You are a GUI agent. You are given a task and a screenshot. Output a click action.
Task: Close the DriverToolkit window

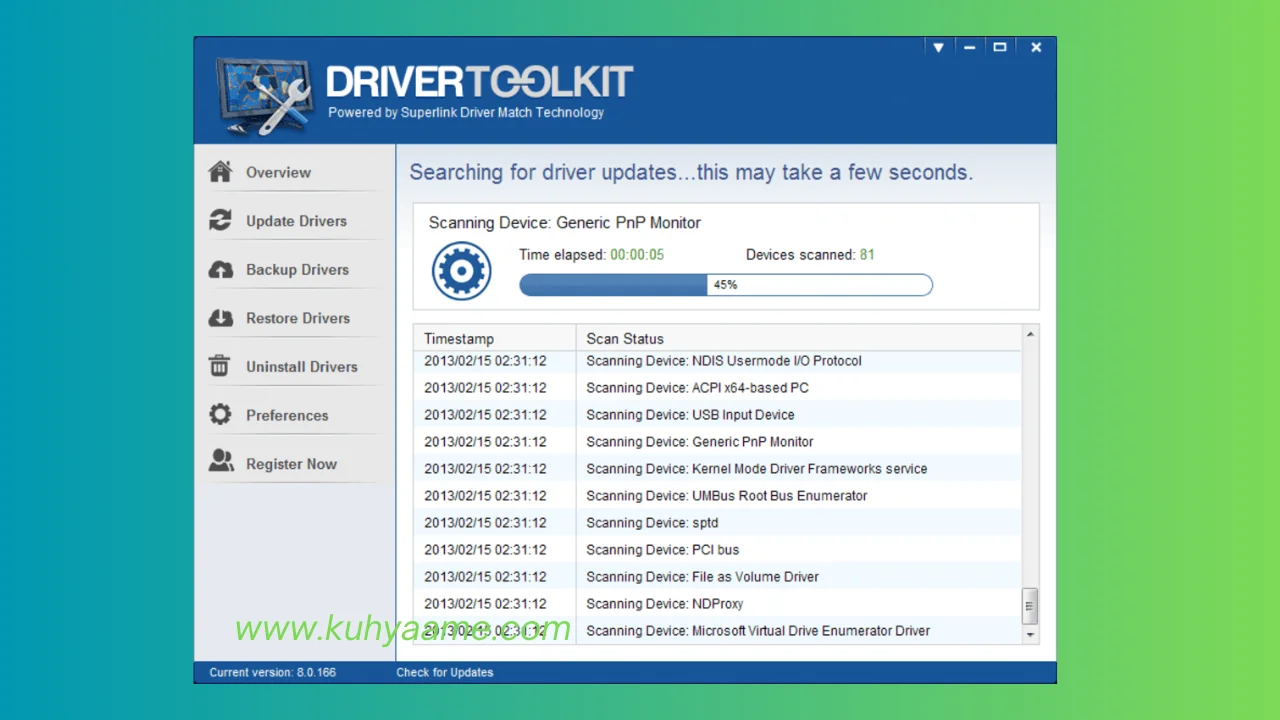click(1036, 47)
